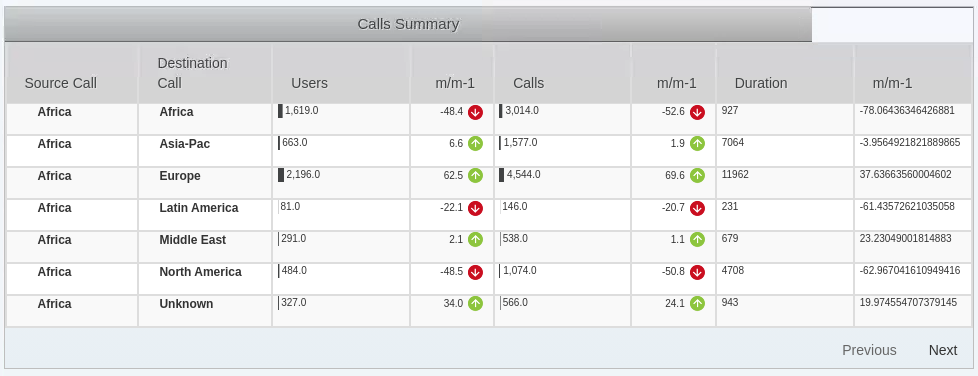This screenshot has height=376, width=978.
Task: Click the green up arrow beside 62.5
Action: [x=475, y=176]
